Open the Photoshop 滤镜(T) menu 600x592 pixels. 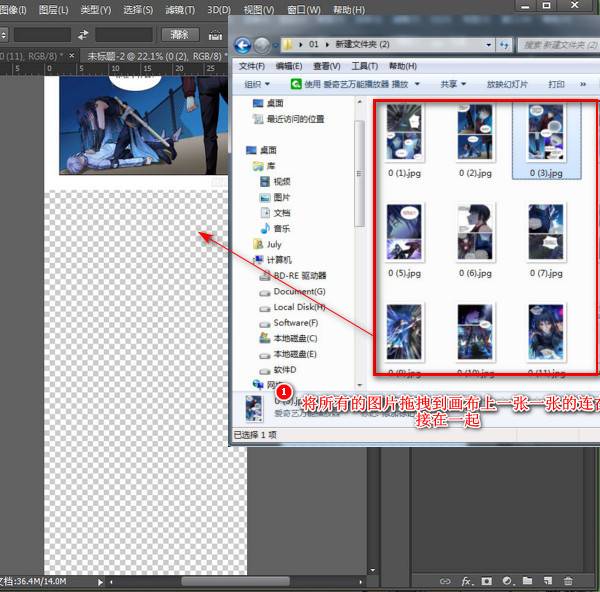180,10
